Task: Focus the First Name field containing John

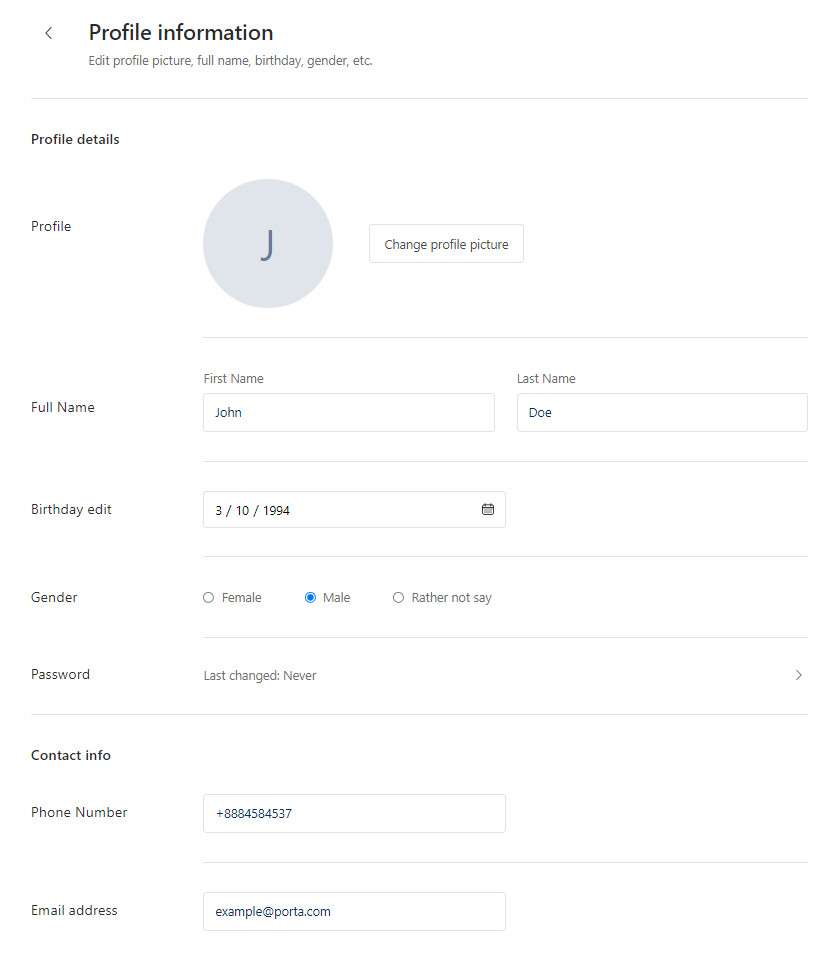Action: 349,413
